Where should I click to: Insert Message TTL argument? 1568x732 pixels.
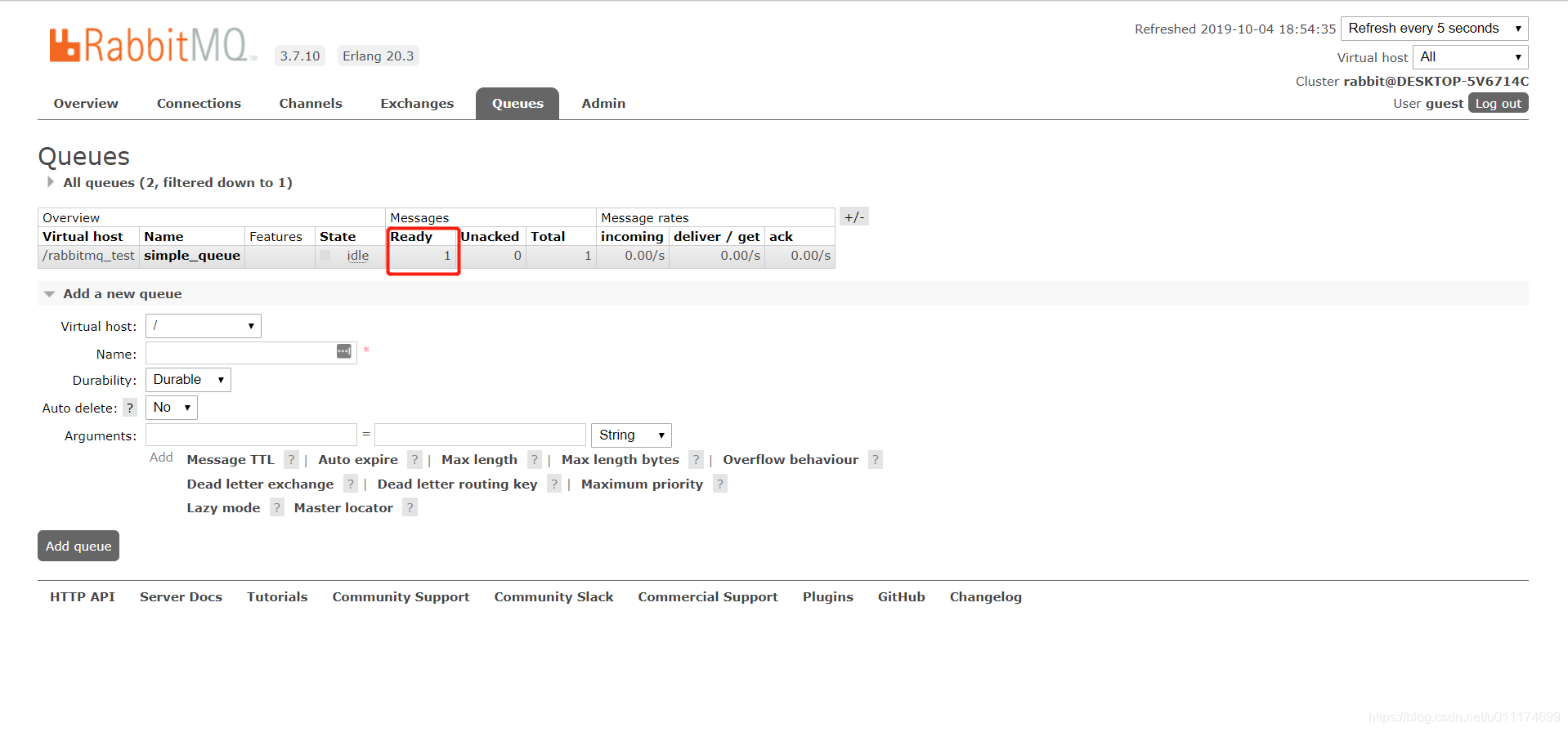click(231, 460)
